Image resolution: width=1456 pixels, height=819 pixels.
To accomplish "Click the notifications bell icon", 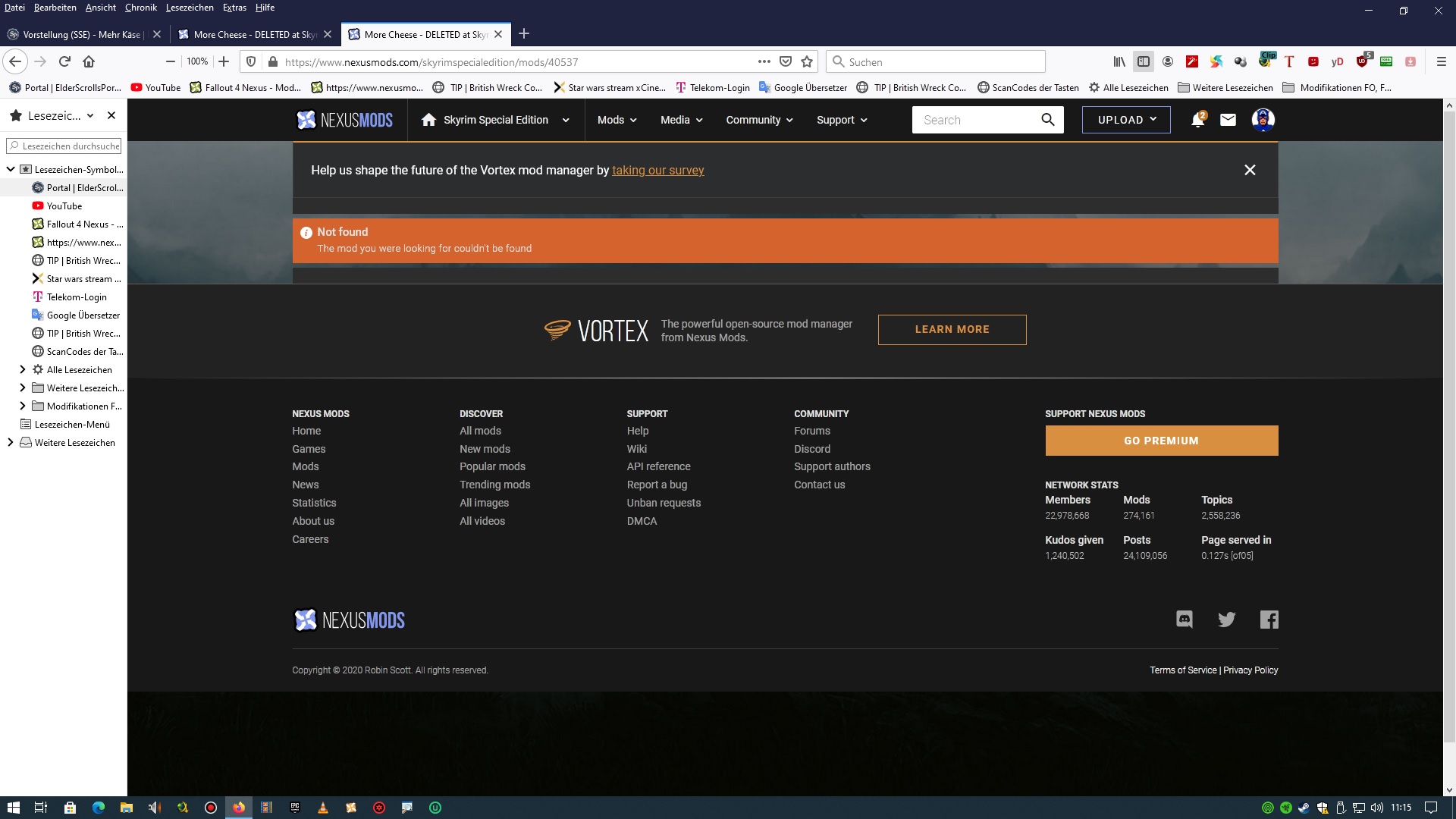I will click(1197, 120).
